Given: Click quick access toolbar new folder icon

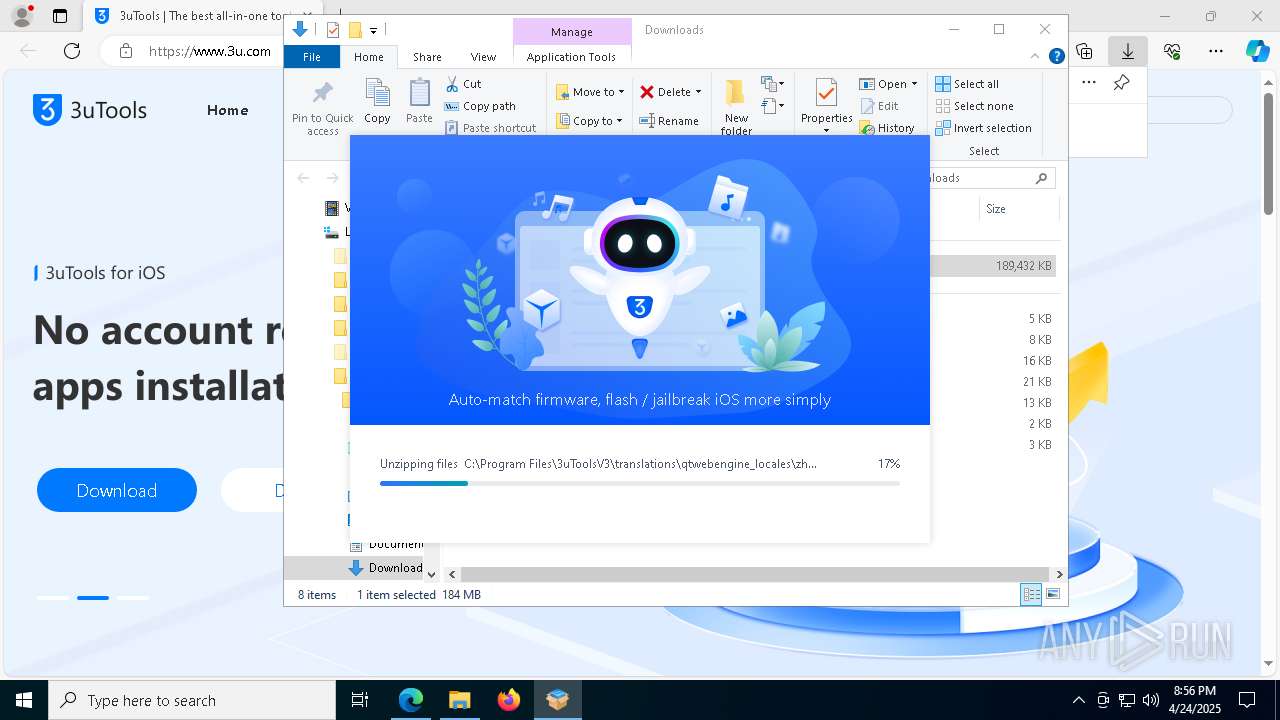Looking at the screenshot, I should point(354,30).
